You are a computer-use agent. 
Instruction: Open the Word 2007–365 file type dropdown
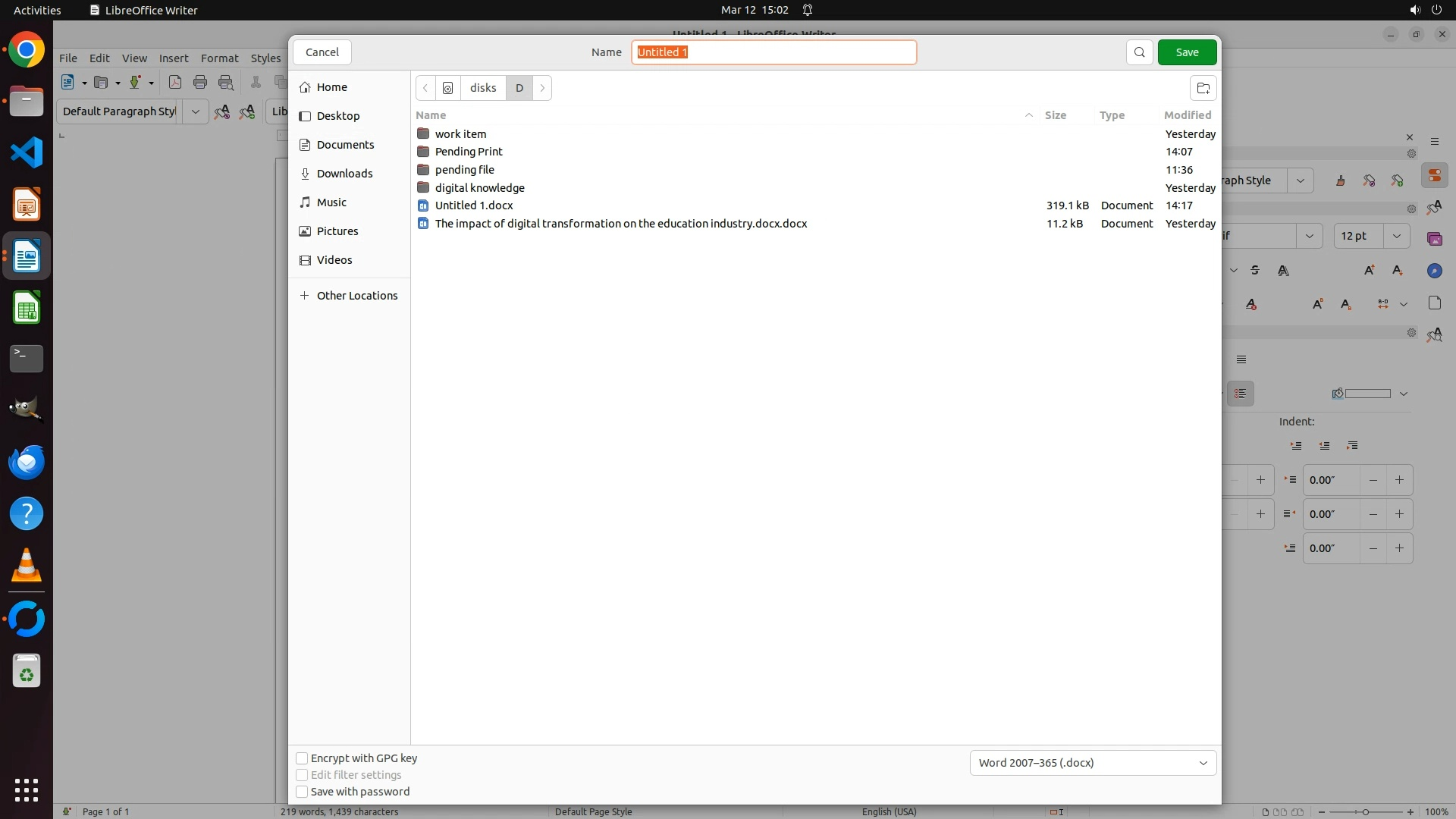point(1093,763)
